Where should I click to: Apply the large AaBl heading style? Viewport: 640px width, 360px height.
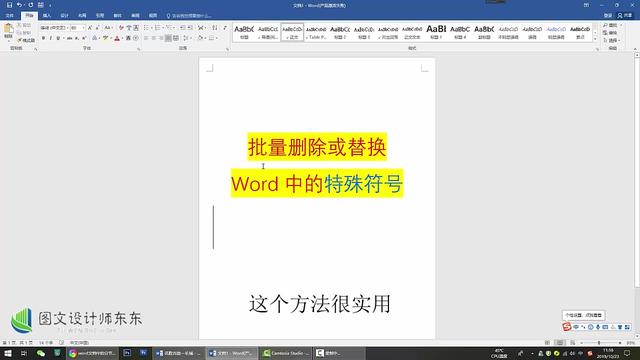tap(436, 32)
